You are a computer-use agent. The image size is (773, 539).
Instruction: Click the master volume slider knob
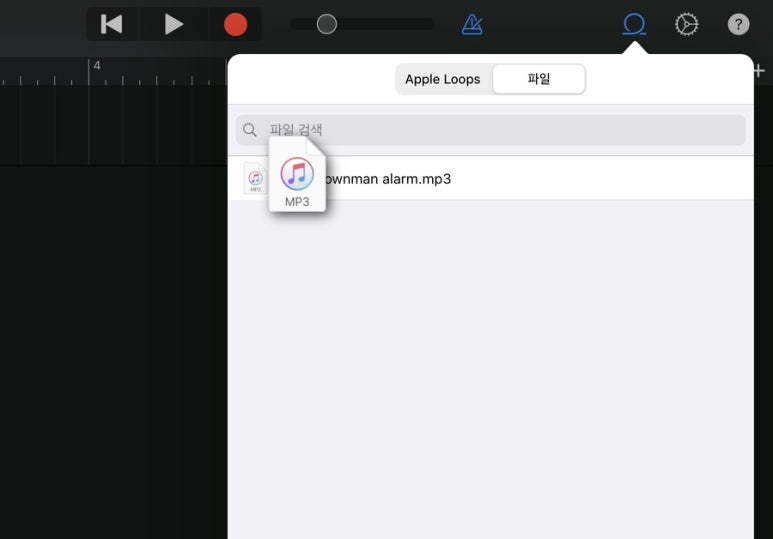[x=326, y=24]
